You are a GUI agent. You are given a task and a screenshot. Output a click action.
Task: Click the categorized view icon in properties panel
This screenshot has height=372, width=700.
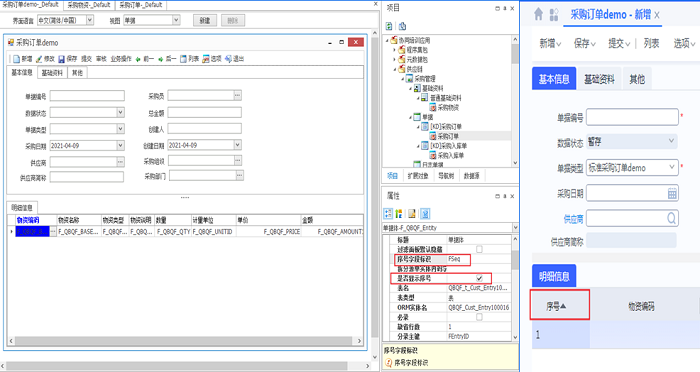pos(388,214)
